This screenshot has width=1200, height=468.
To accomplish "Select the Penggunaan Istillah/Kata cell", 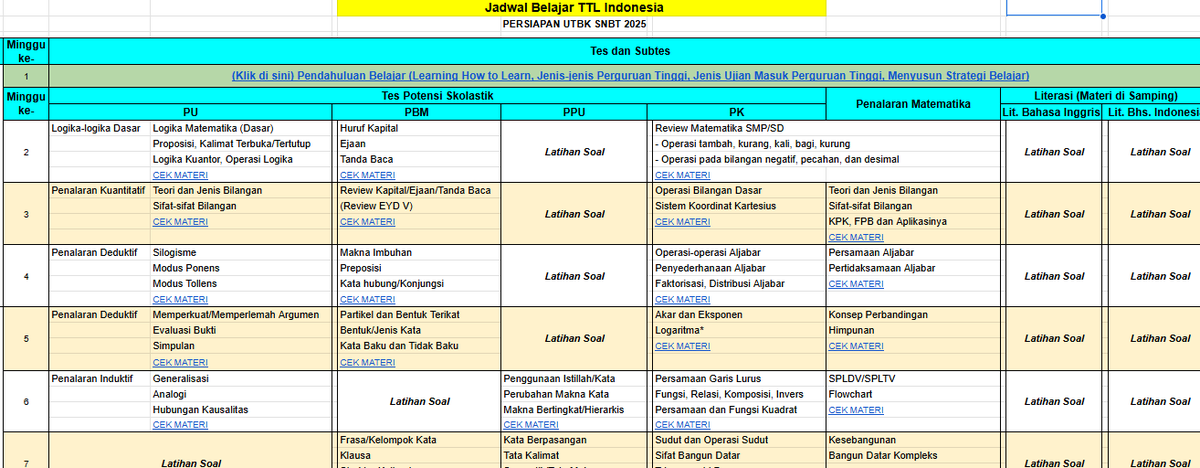I will click(575, 379).
